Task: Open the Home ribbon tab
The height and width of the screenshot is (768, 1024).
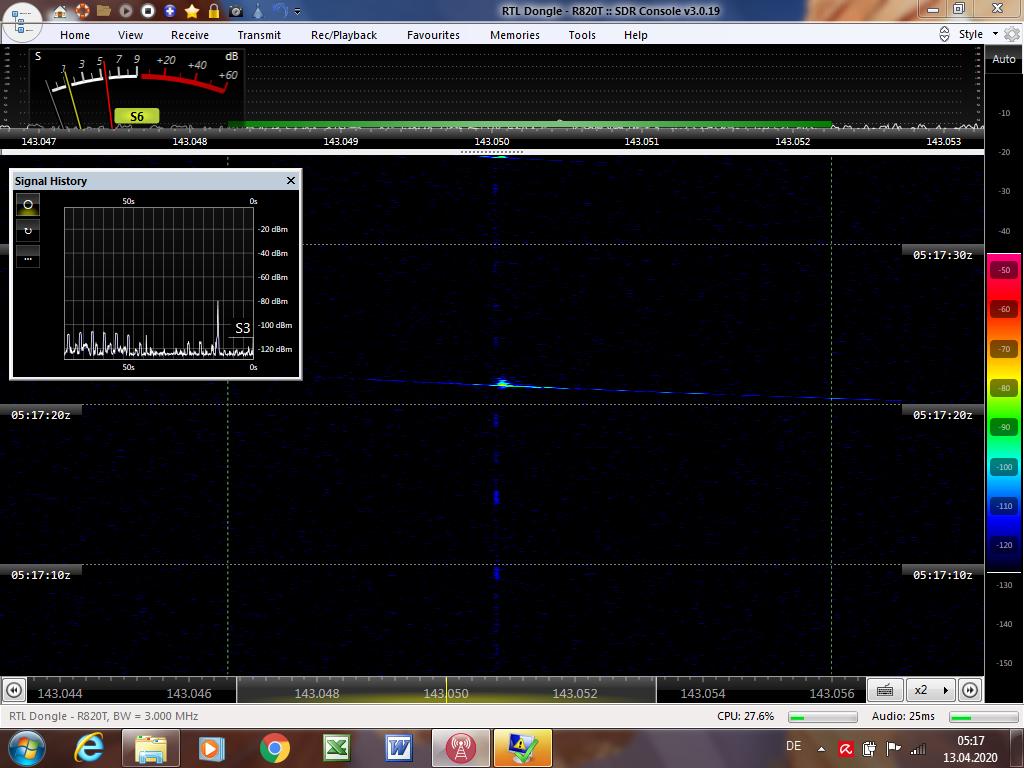Action: tap(75, 35)
